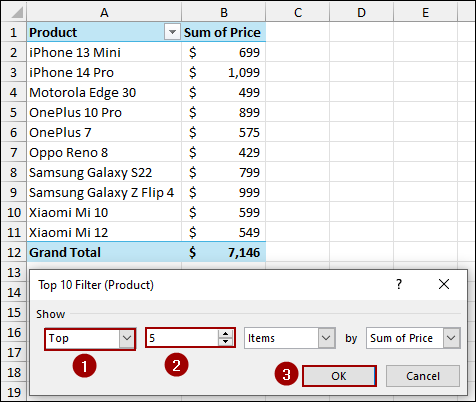The width and height of the screenshot is (476, 402).
Task: Select the OnePlus 10 Pro cell
Action: (104, 112)
